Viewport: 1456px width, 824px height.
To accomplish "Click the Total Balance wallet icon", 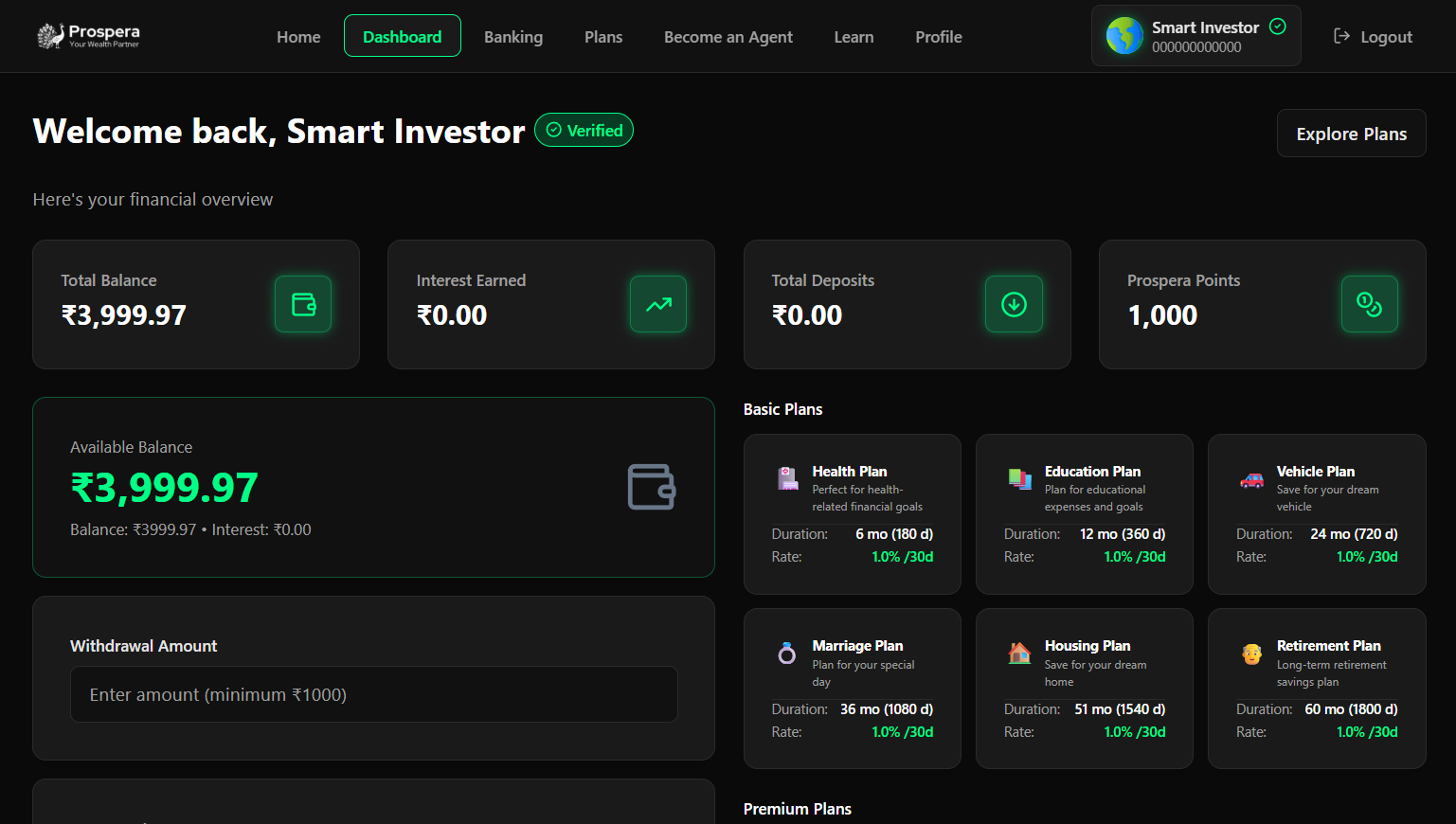I will pos(302,304).
